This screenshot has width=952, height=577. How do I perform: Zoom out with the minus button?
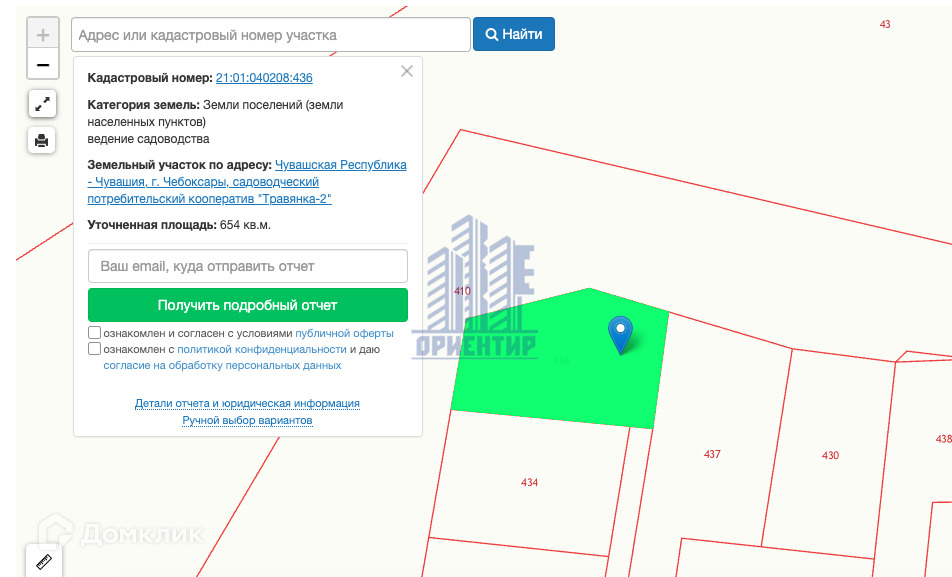pyautogui.click(x=42, y=64)
